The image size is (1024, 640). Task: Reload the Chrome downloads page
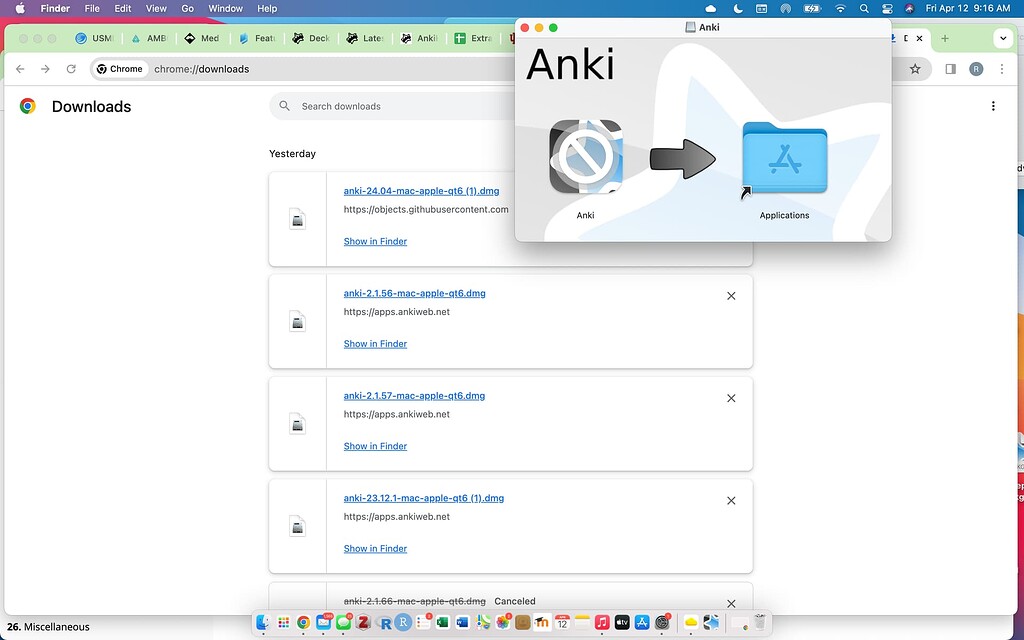point(71,69)
